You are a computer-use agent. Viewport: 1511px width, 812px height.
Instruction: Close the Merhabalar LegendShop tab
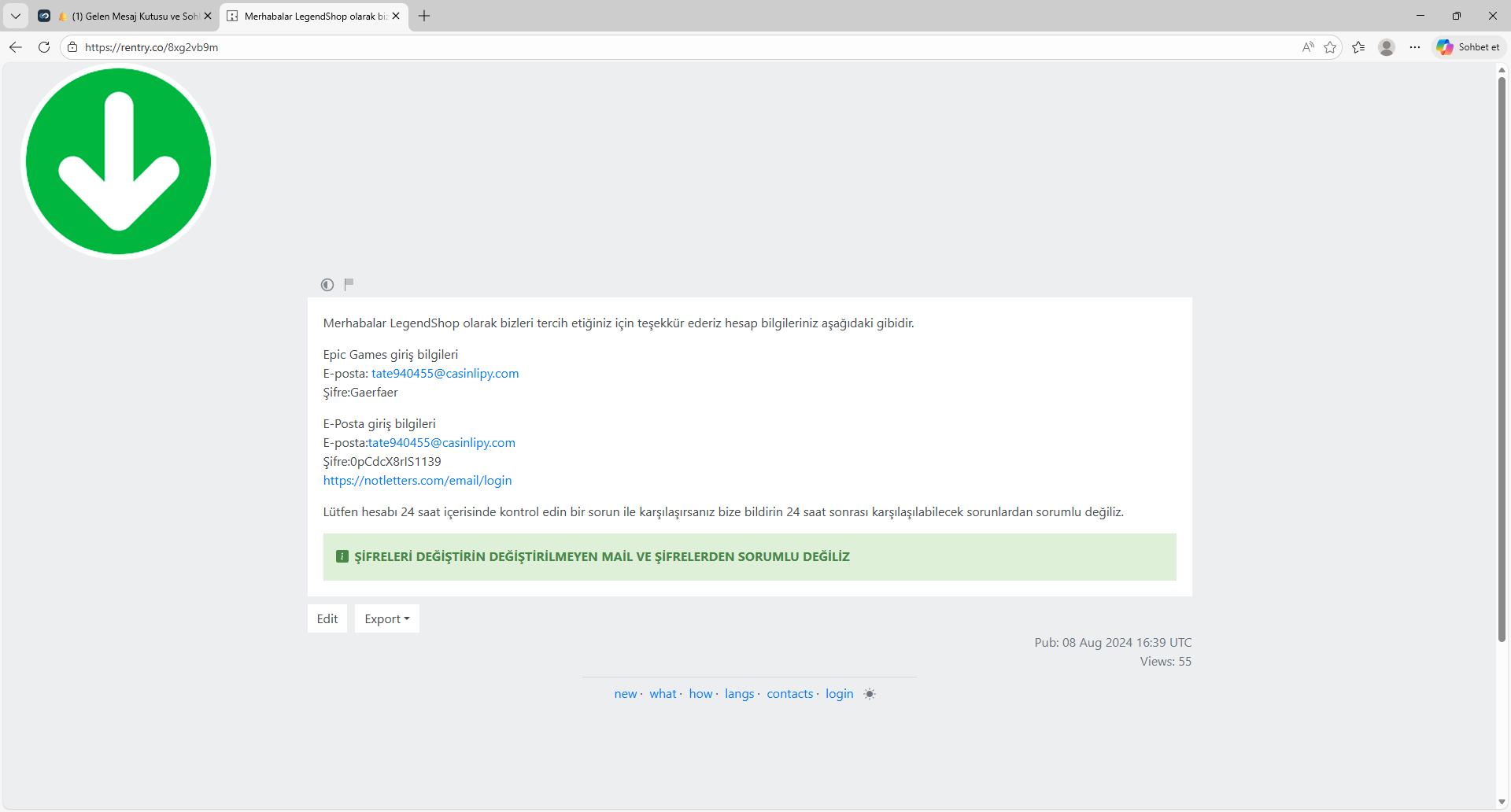396,16
